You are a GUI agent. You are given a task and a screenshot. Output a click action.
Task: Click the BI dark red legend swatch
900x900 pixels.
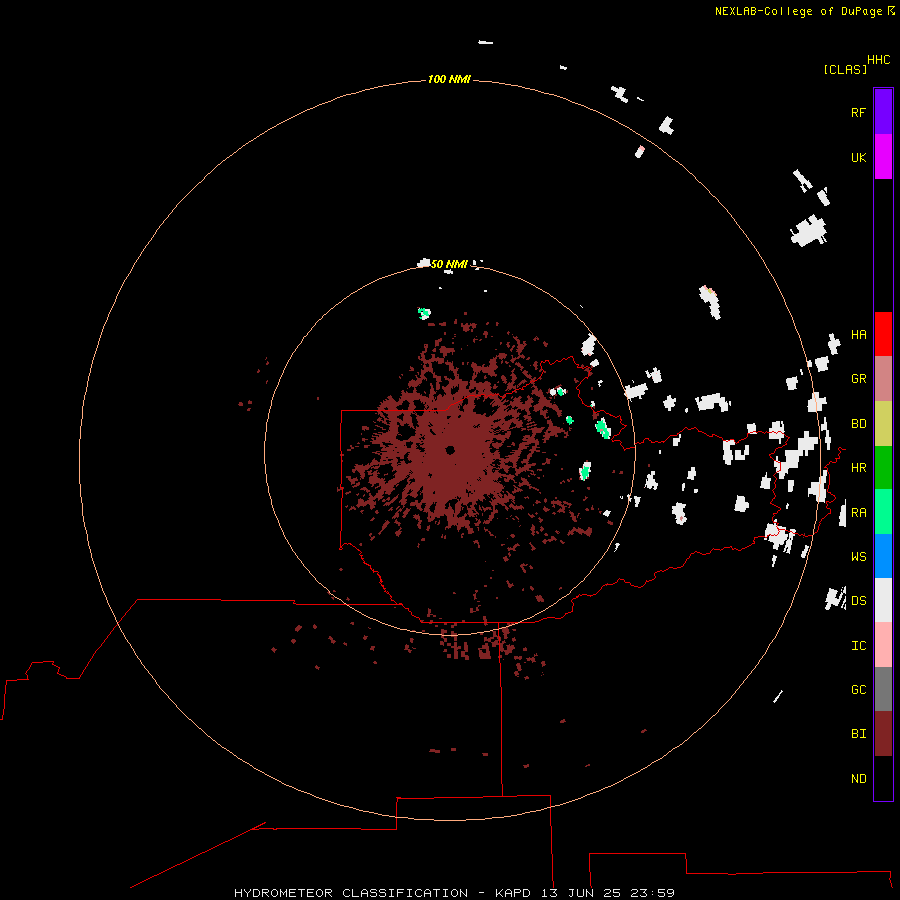(x=883, y=734)
